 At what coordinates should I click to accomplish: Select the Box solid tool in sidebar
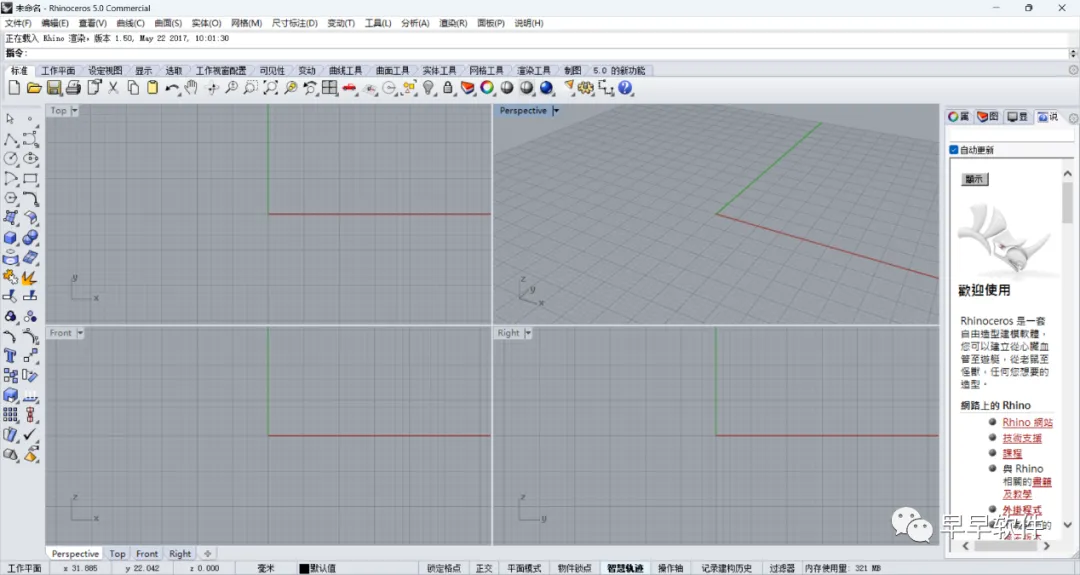(10, 238)
